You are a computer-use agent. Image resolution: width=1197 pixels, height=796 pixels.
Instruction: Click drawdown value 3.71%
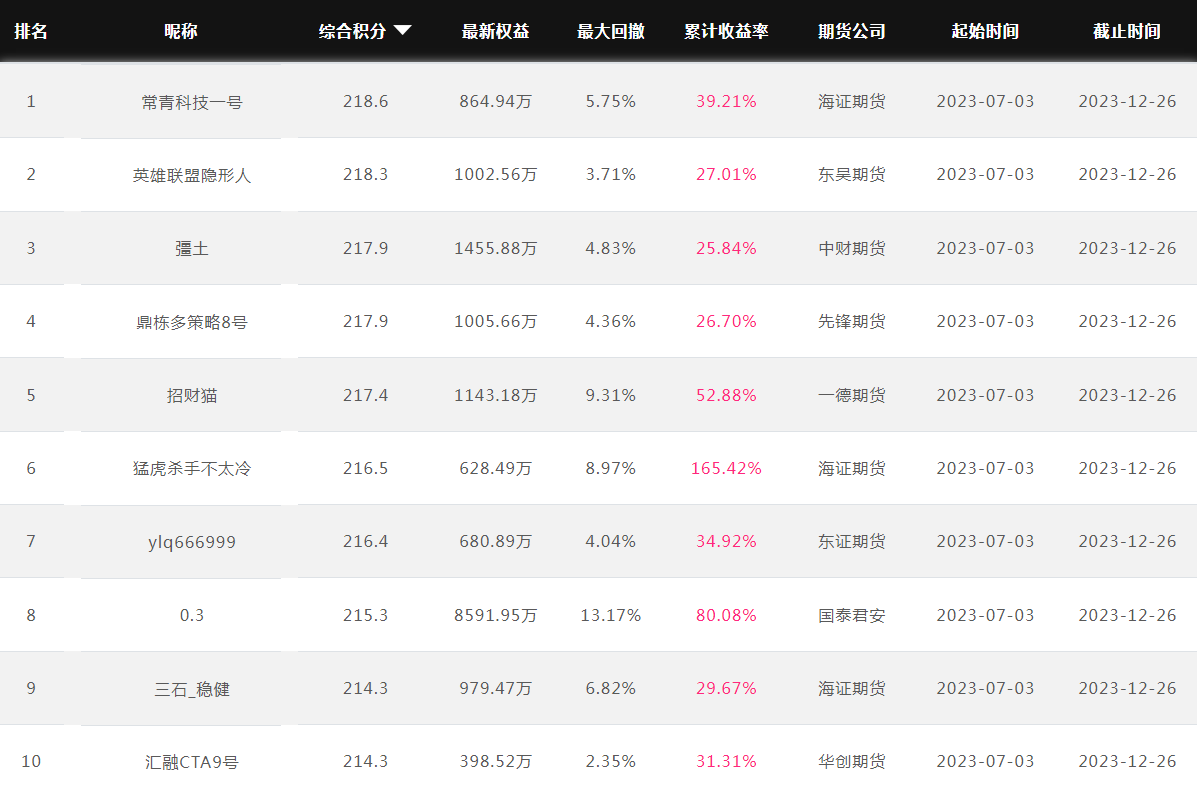click(x=611, y=175)
